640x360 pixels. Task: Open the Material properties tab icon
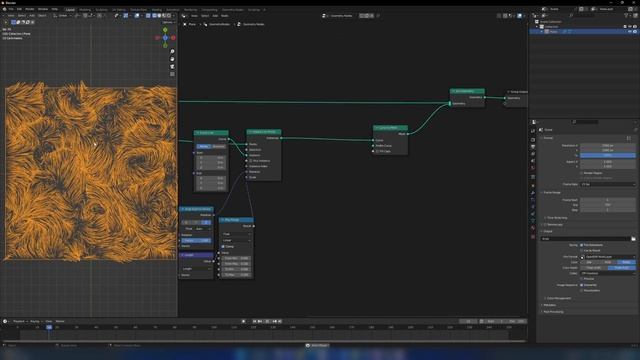533,228
